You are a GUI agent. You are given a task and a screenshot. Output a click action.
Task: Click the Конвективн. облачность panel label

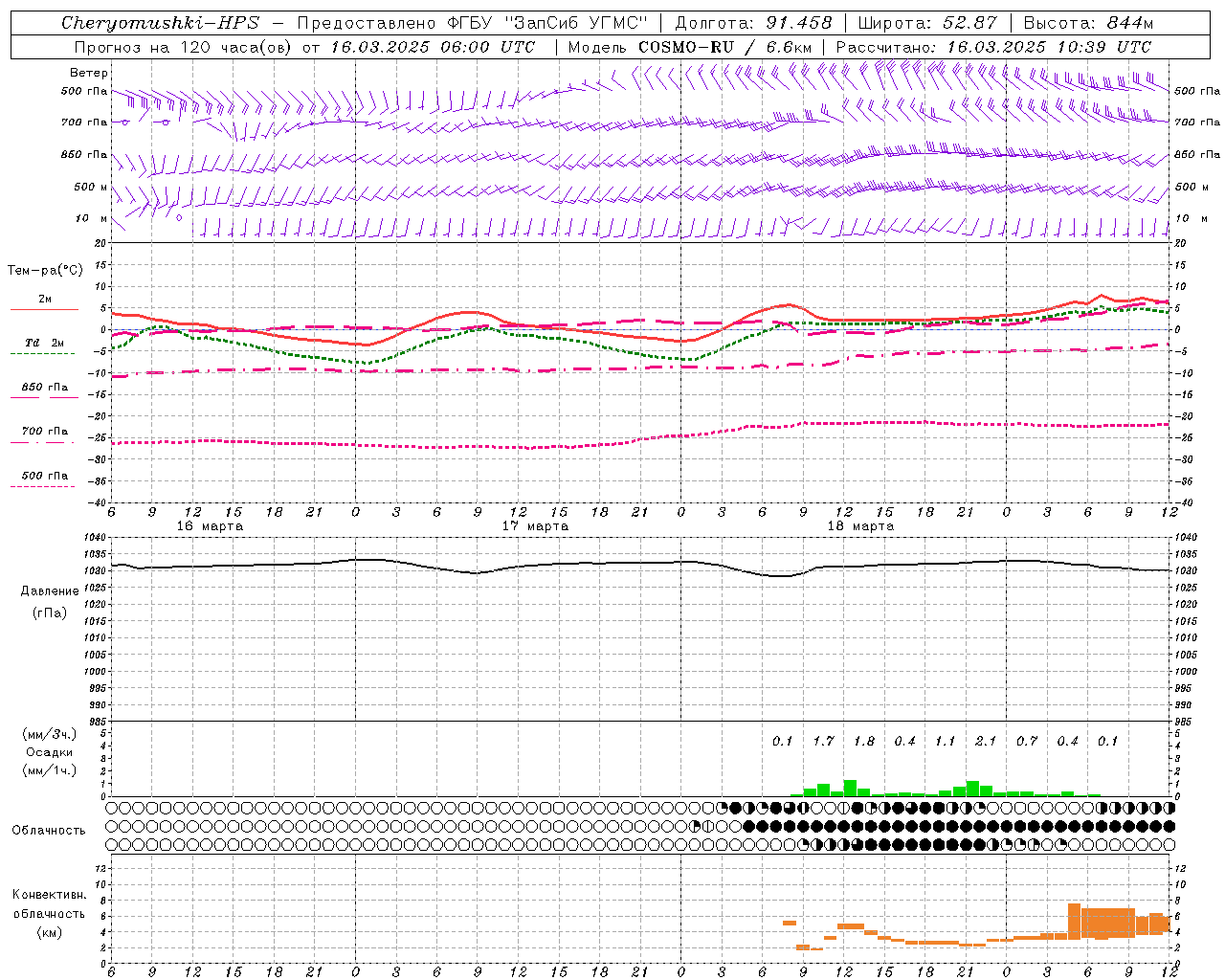click(x=50, y=913)
